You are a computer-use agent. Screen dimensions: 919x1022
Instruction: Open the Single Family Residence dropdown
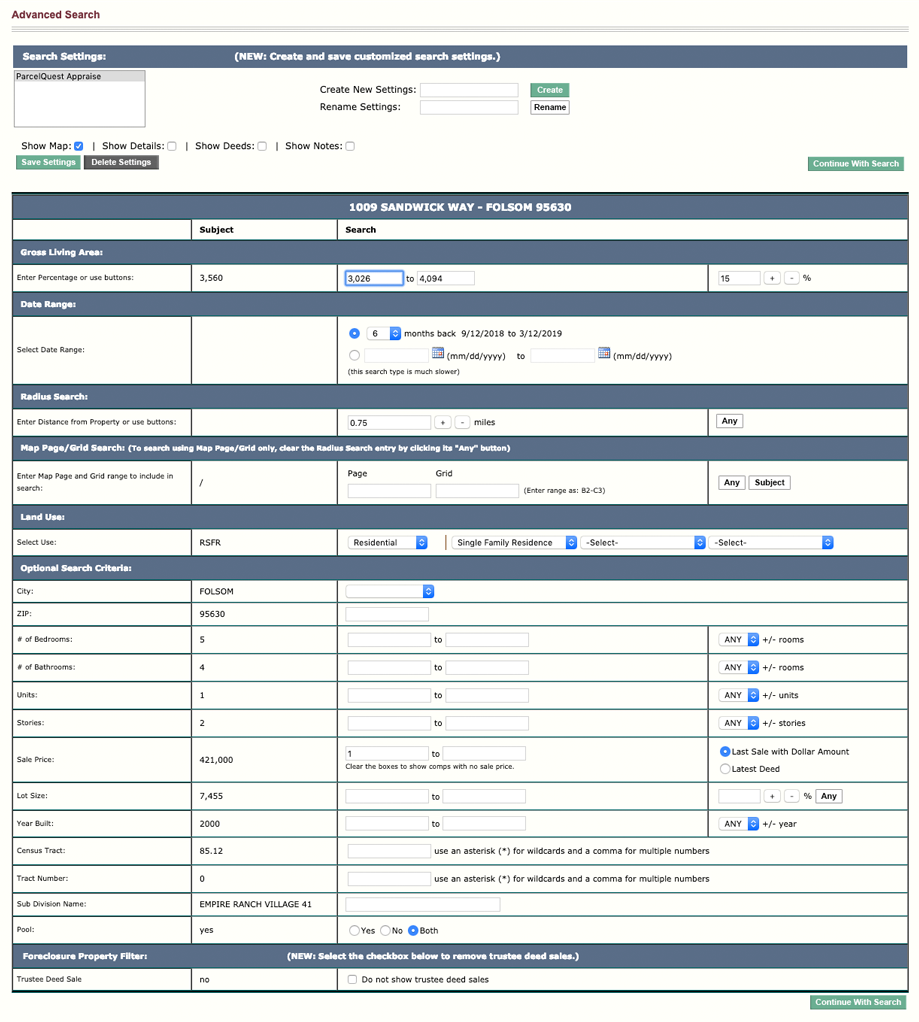tap(515, 543)
